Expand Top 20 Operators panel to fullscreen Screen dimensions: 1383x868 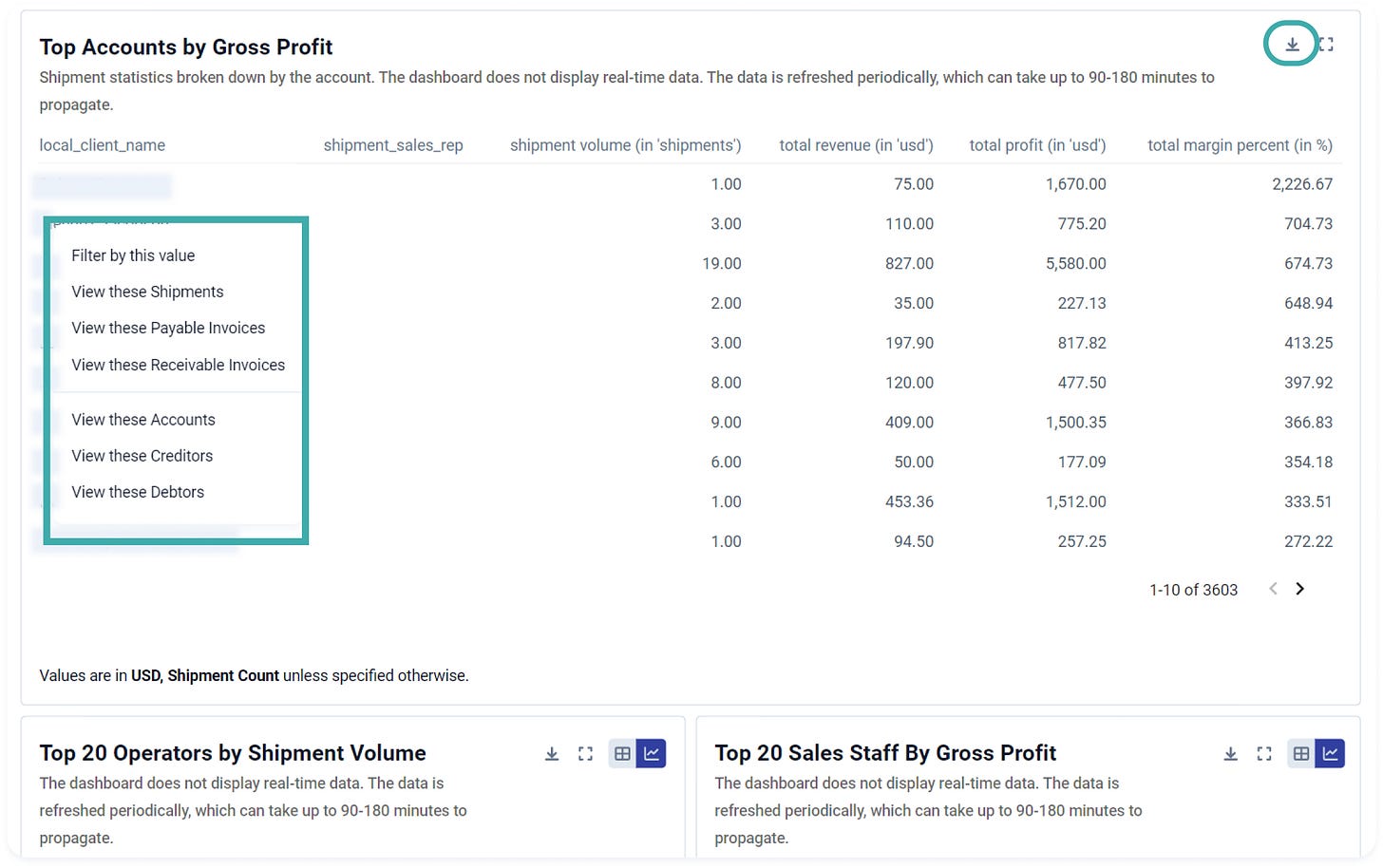[585, 754]
